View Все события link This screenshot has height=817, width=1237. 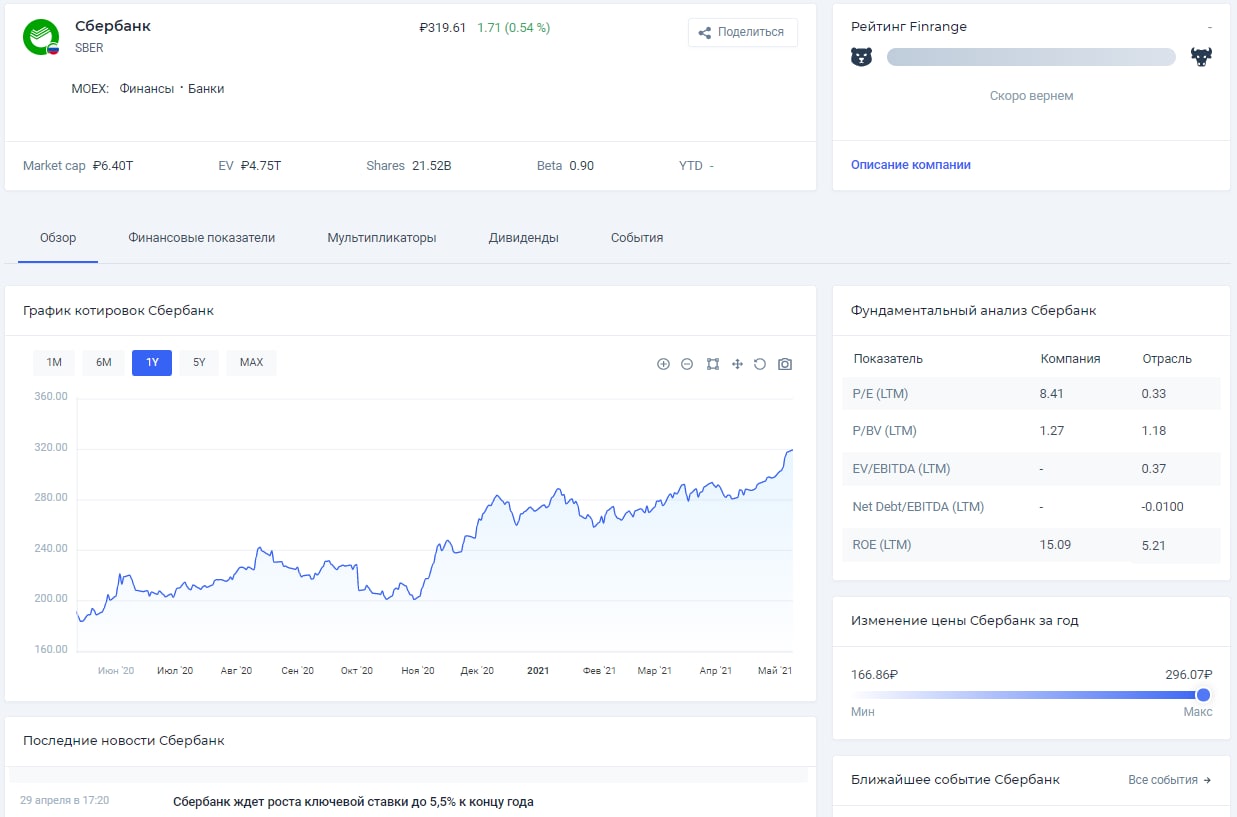[x=1169, y=780]
